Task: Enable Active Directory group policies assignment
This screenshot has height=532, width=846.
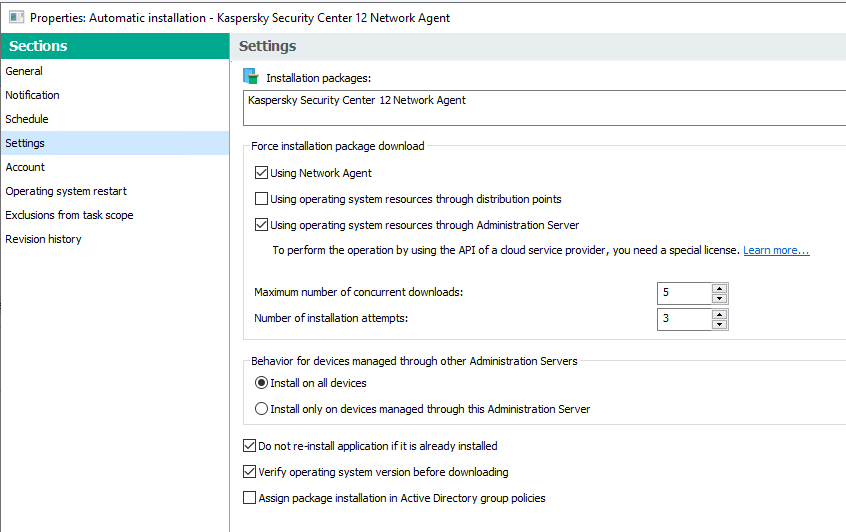Action: 250,498
